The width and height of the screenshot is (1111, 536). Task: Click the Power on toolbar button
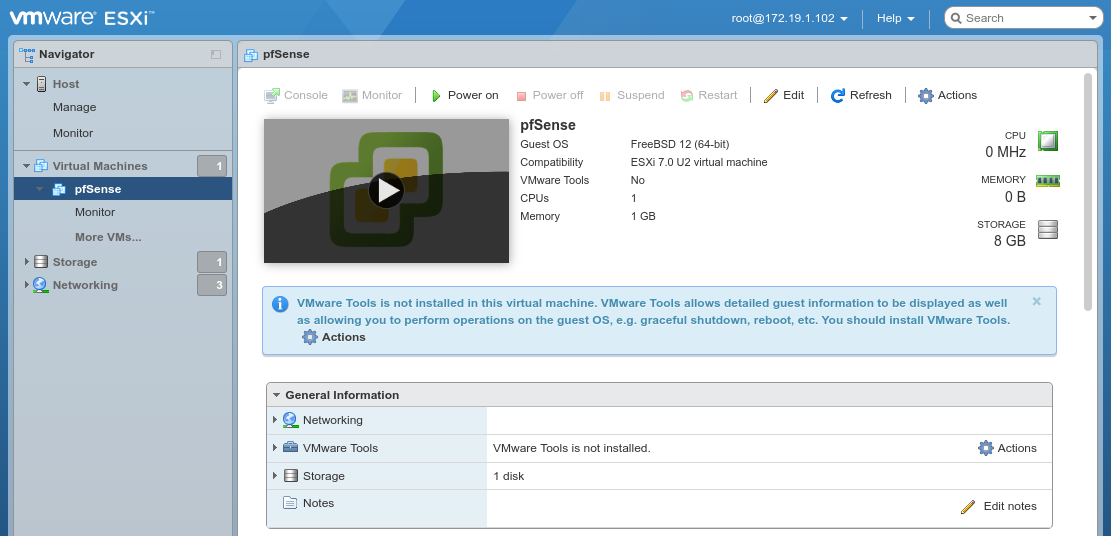coord(464,95)
